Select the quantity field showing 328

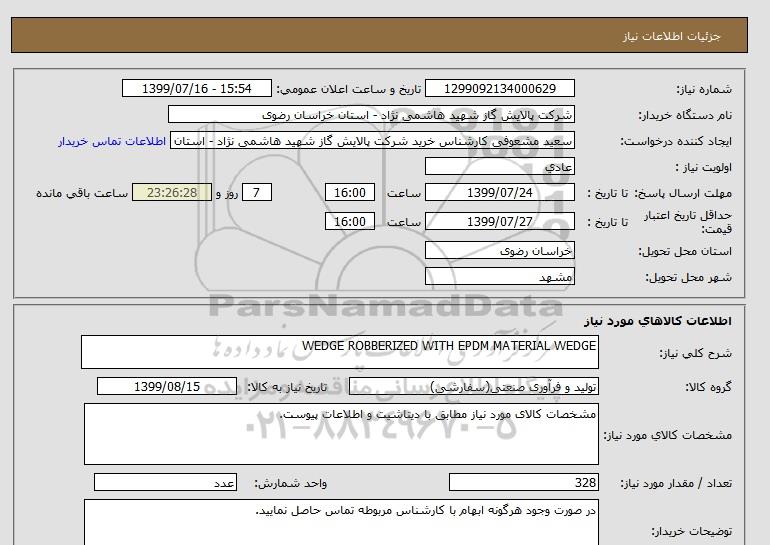pyautogui.click(x=524, y=483)
